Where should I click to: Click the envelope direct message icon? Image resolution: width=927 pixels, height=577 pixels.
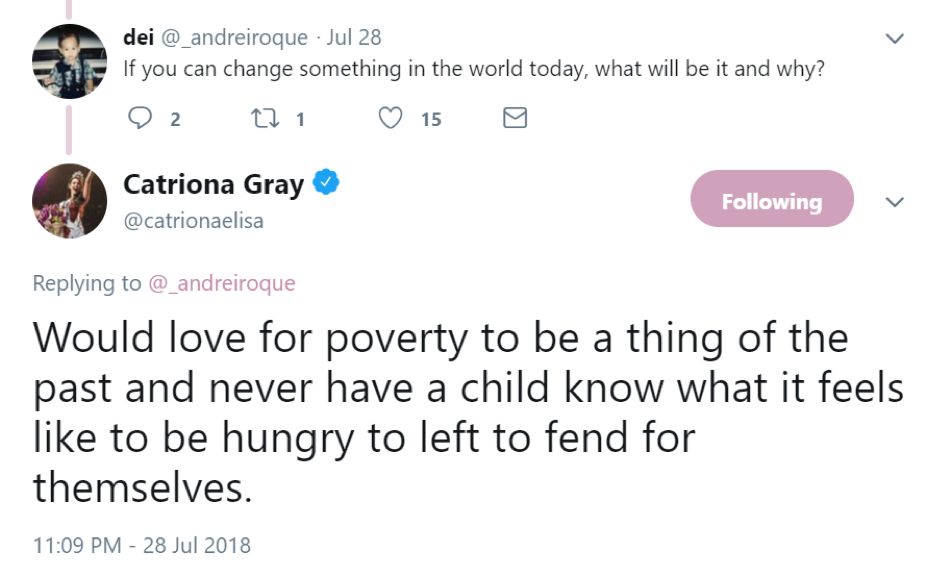(x=514, y=119)
